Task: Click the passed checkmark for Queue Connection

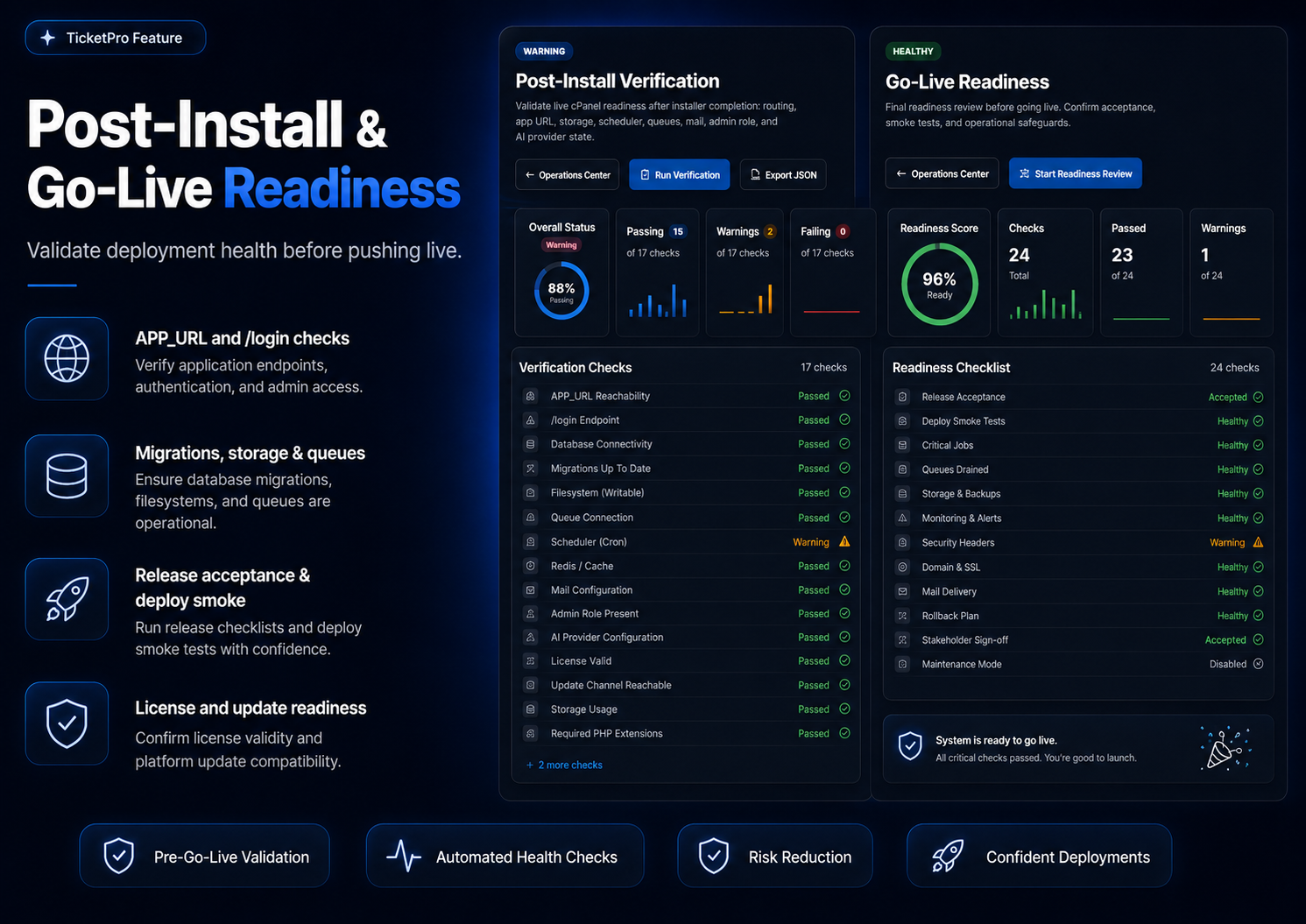Action: [844, 517]
